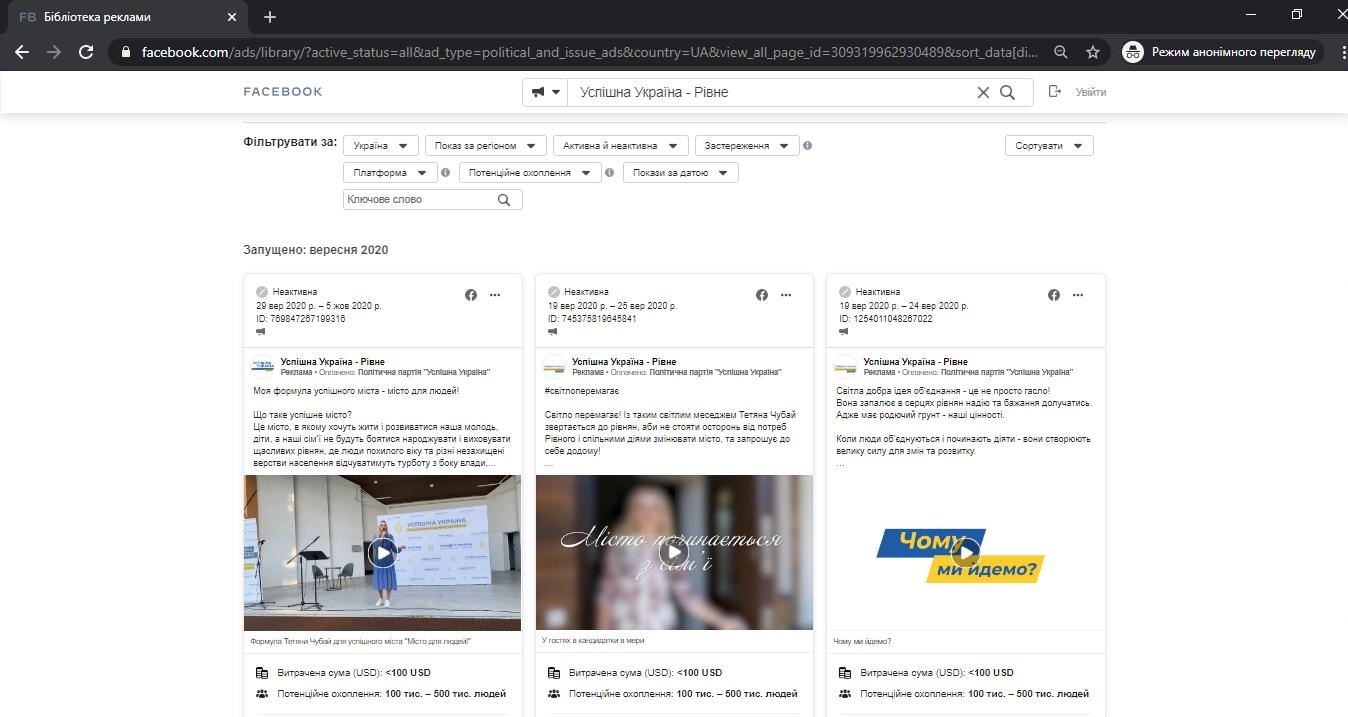Click caption 'Формула Тетяни Чубай для успішного міста'

click(361, 641)
